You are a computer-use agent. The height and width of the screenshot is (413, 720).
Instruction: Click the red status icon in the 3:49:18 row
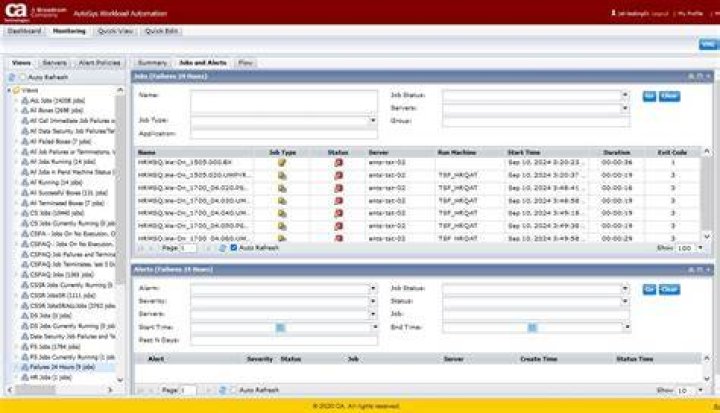click(338, 213)
